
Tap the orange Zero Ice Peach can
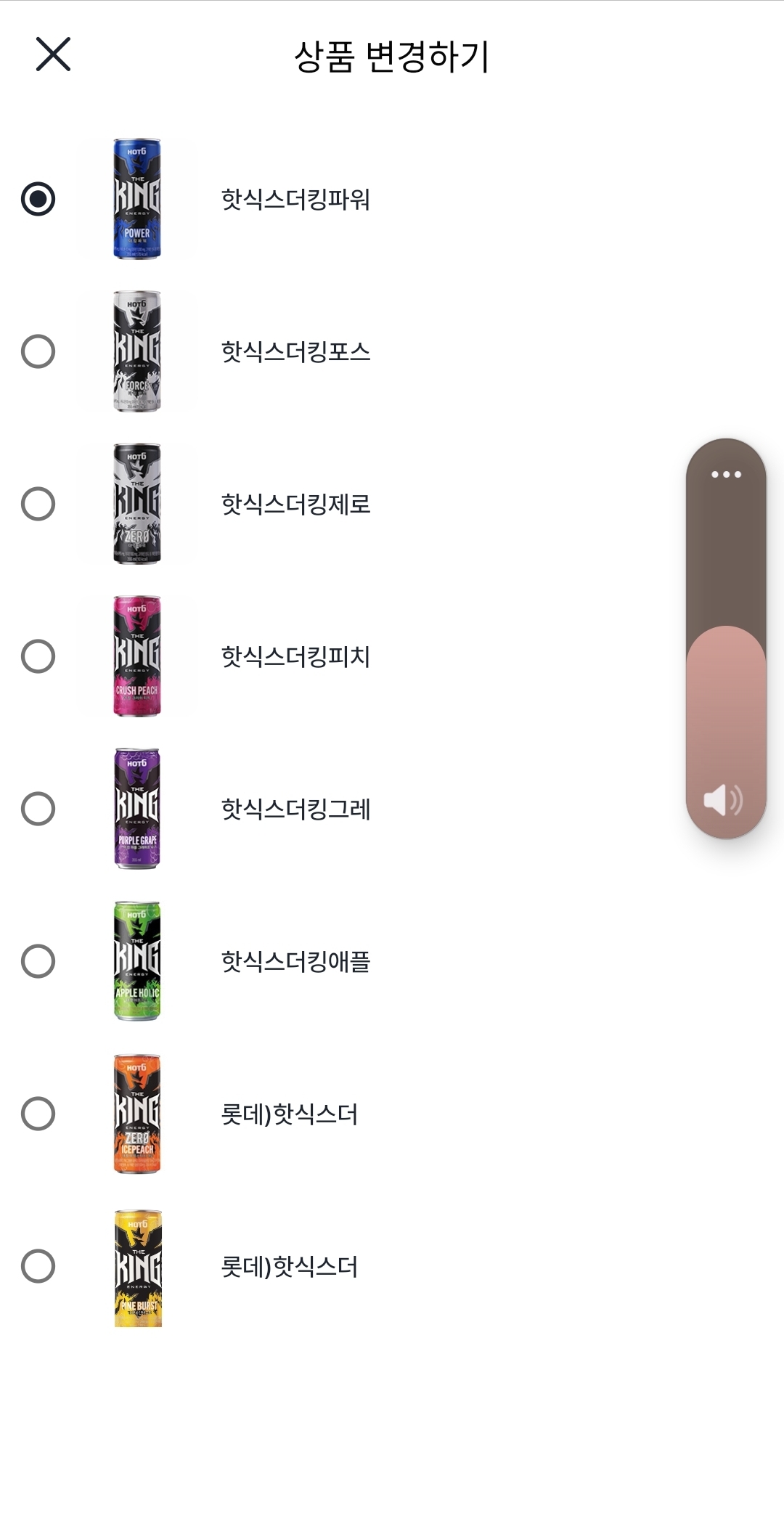(137, 1114)
